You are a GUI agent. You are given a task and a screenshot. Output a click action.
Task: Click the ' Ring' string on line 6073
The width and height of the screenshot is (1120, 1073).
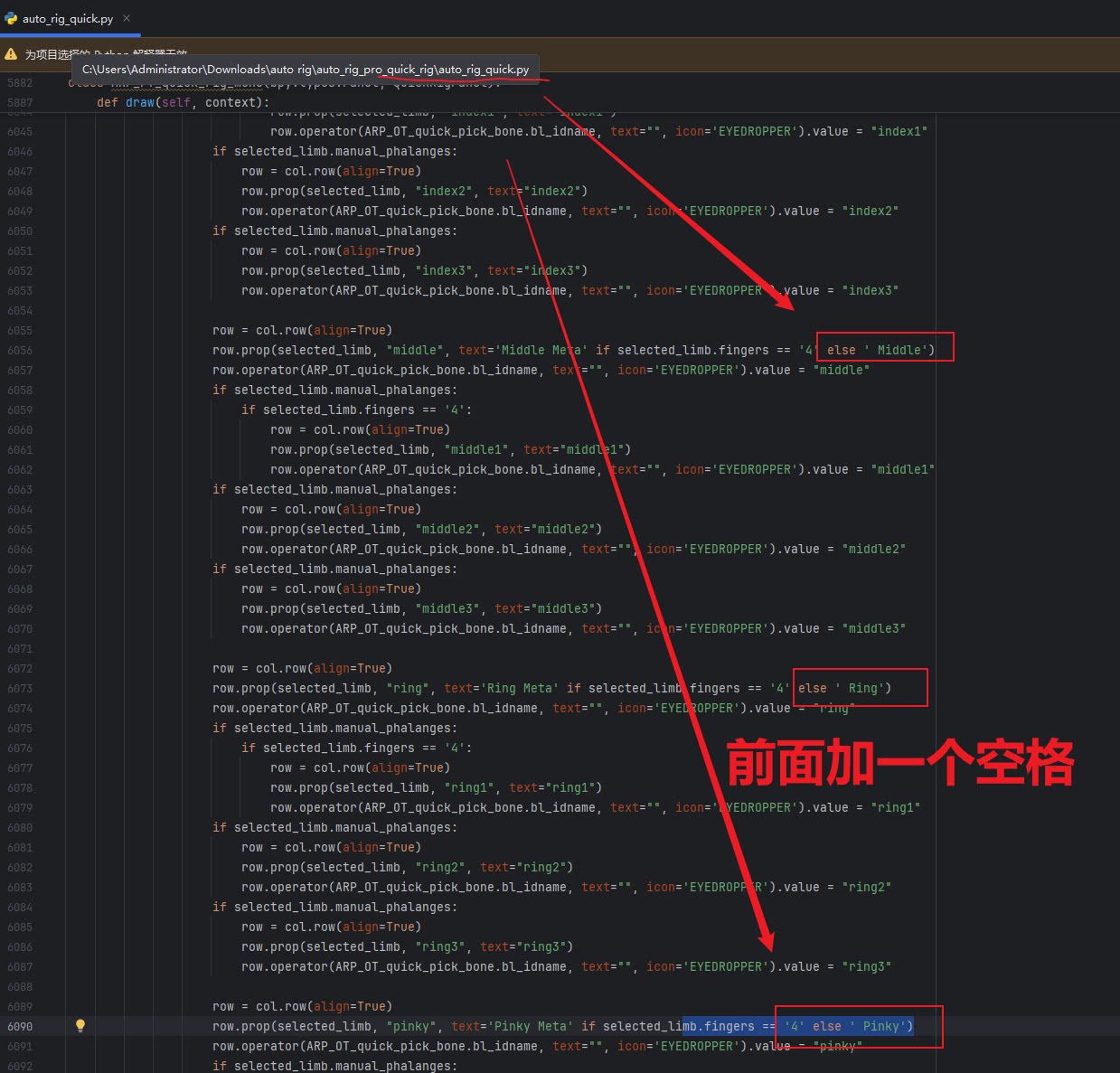(x=859, y=688)
